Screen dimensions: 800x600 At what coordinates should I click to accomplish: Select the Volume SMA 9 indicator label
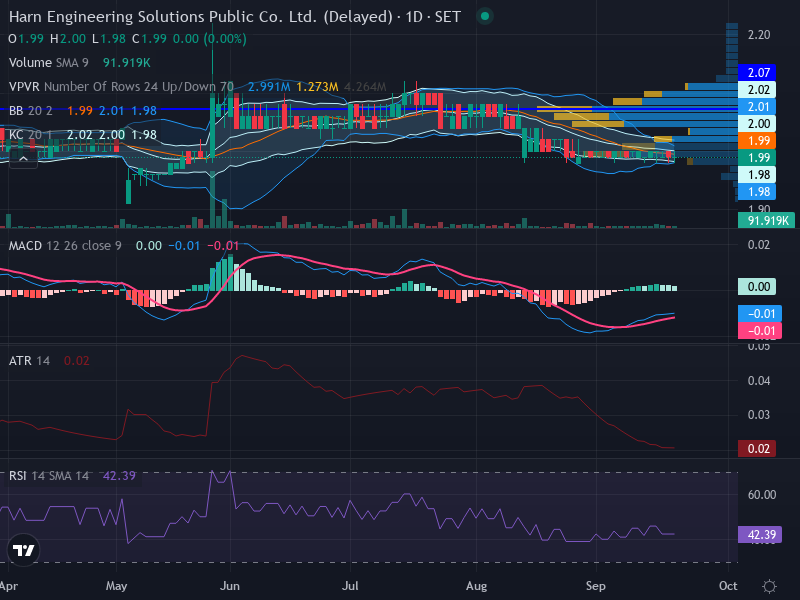click(x=48, y=63)
